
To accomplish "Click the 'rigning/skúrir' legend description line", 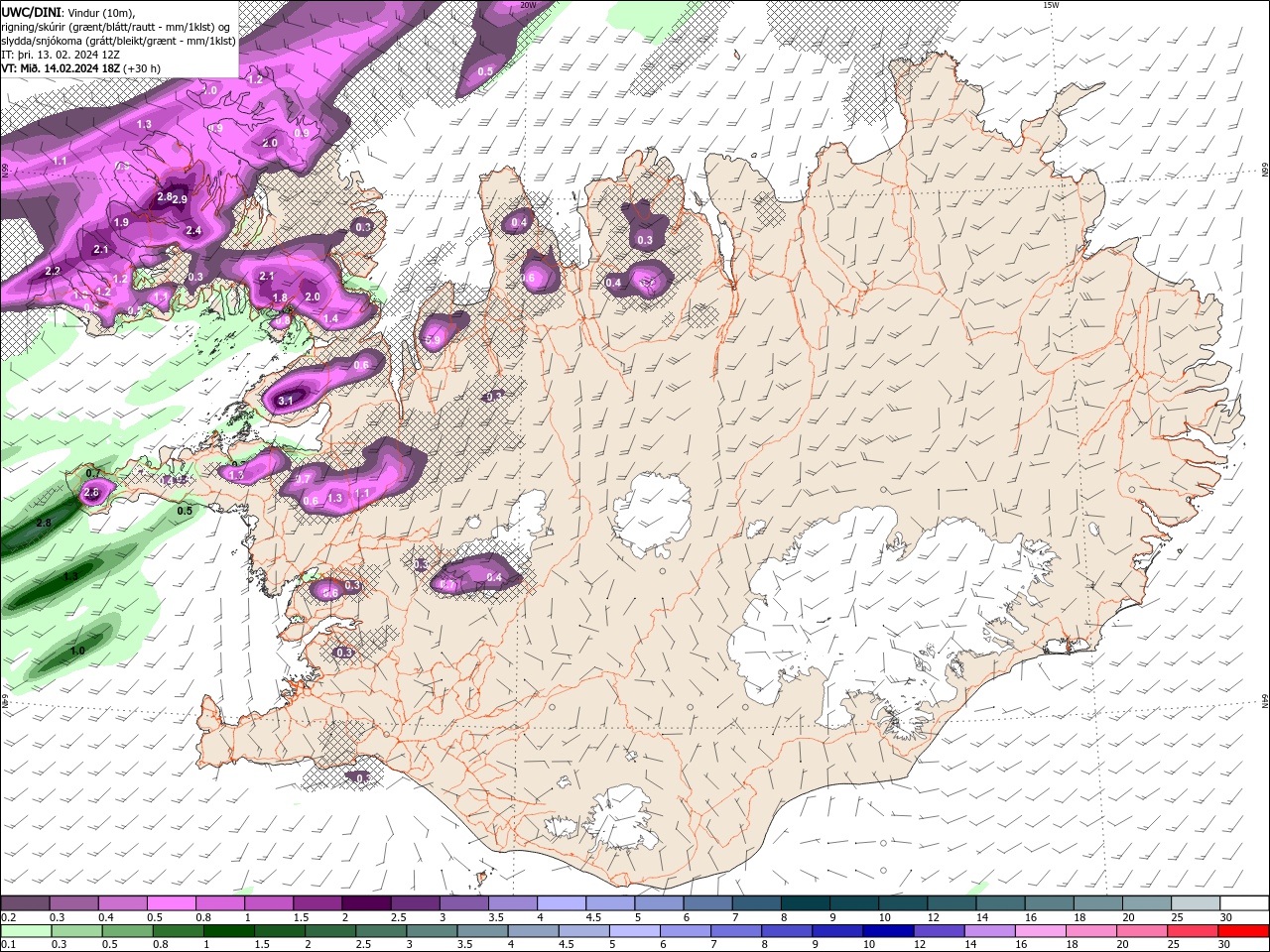I will (115, 27).
